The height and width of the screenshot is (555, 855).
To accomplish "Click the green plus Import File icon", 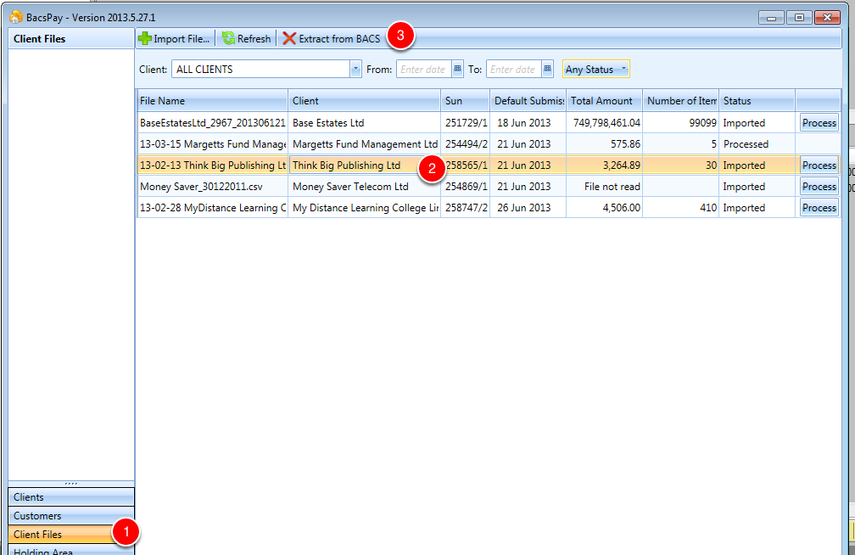I will [145, 39].
